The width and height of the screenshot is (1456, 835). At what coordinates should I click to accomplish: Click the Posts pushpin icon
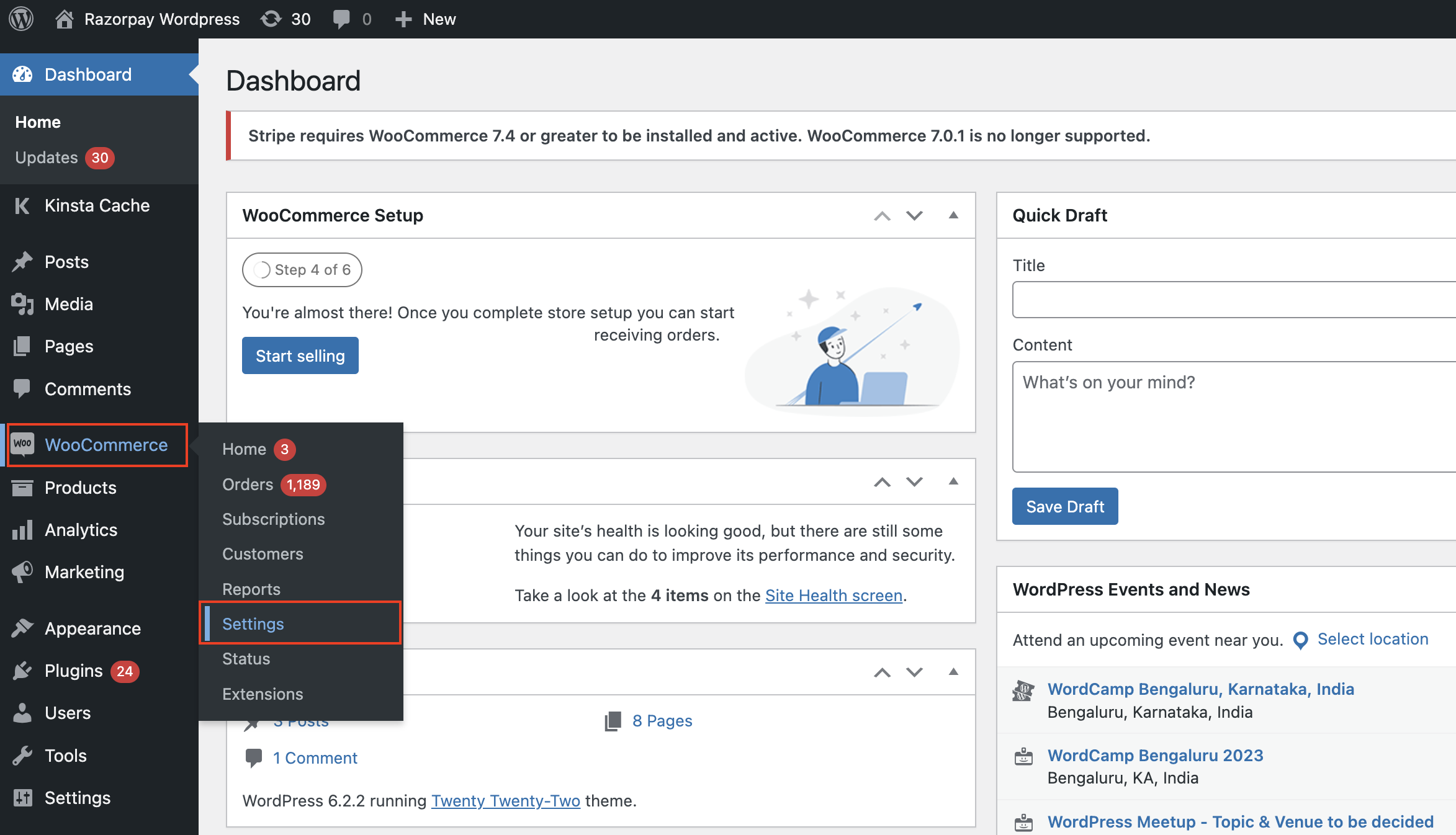(x=22, y=262)
